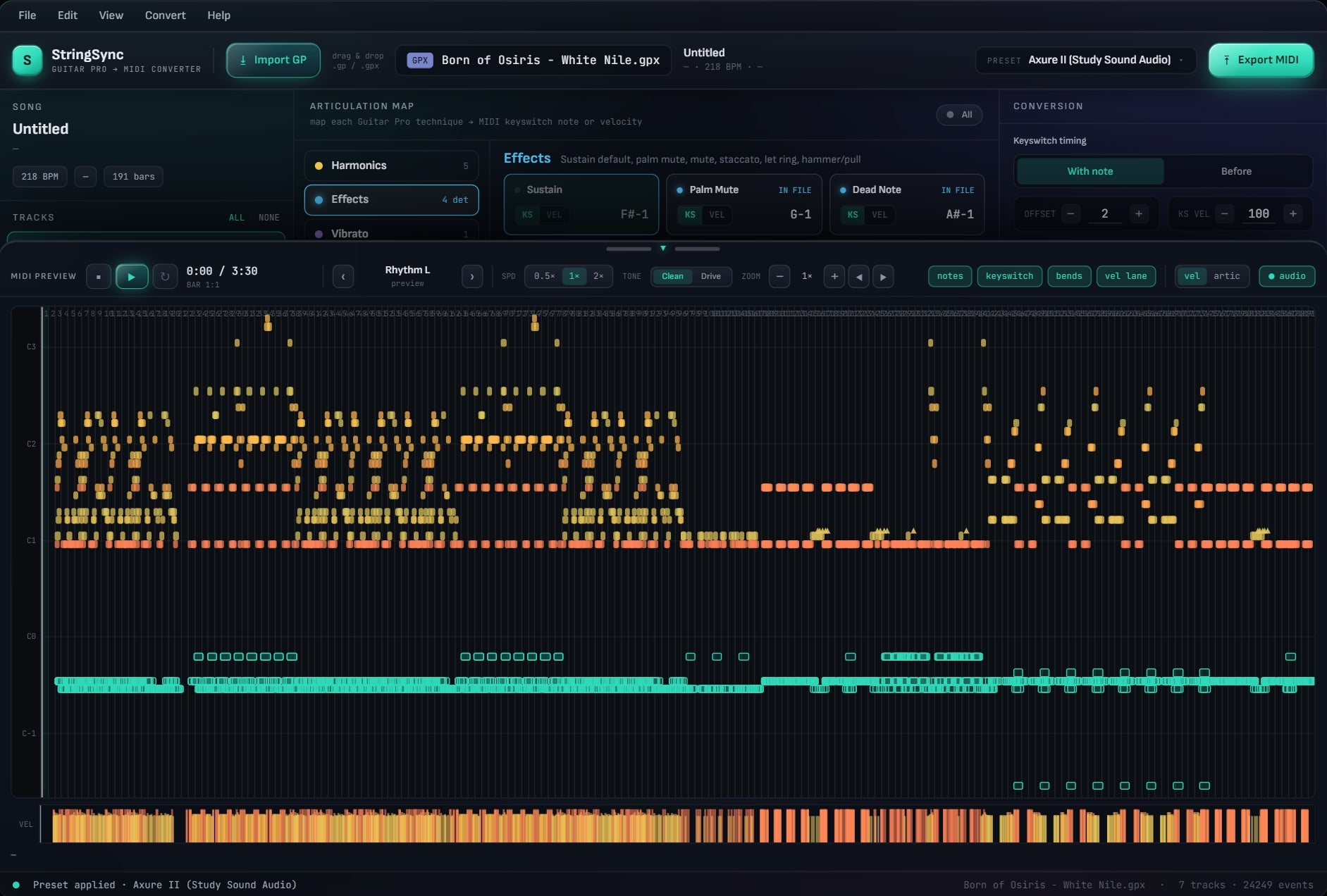Open the preset dropdown Axure II
The image size is (1327, 896).
[1085, 60]
